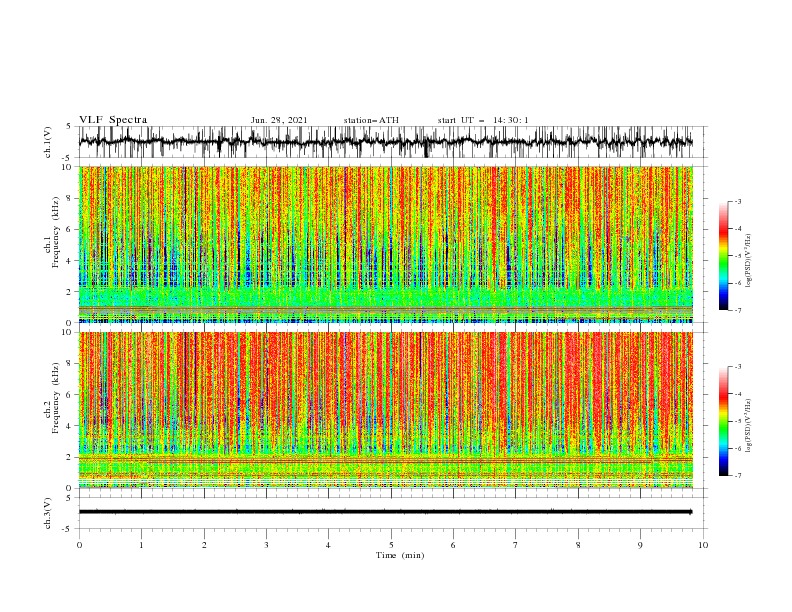Image resolution: width=792 pixels, height=612 pixels.
Task: Click the log(PSD) label beside ch.2 colorbar
Action: click(748, 427)
